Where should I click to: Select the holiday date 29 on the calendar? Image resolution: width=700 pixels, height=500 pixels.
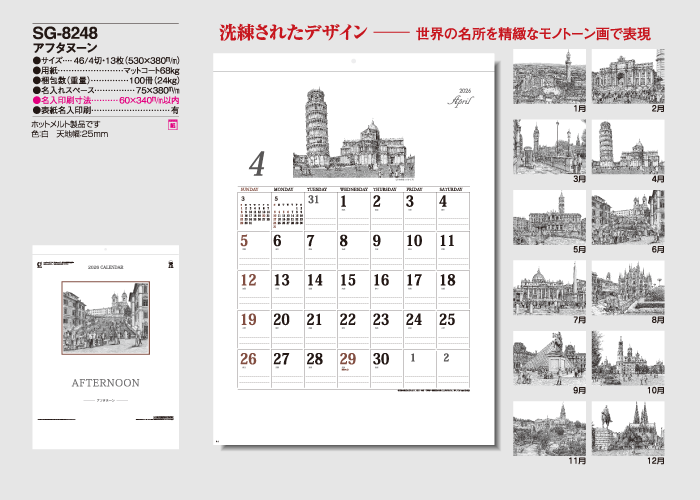348,359
